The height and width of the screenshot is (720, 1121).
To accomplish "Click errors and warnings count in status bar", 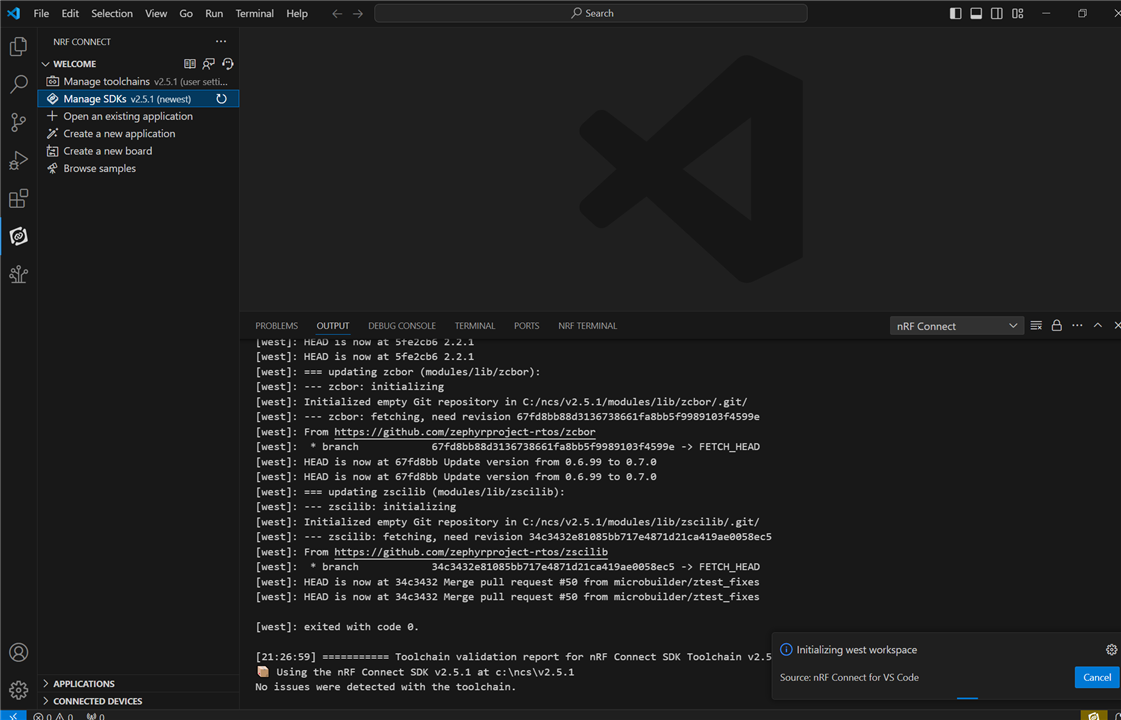I will [x=54, y=716].
